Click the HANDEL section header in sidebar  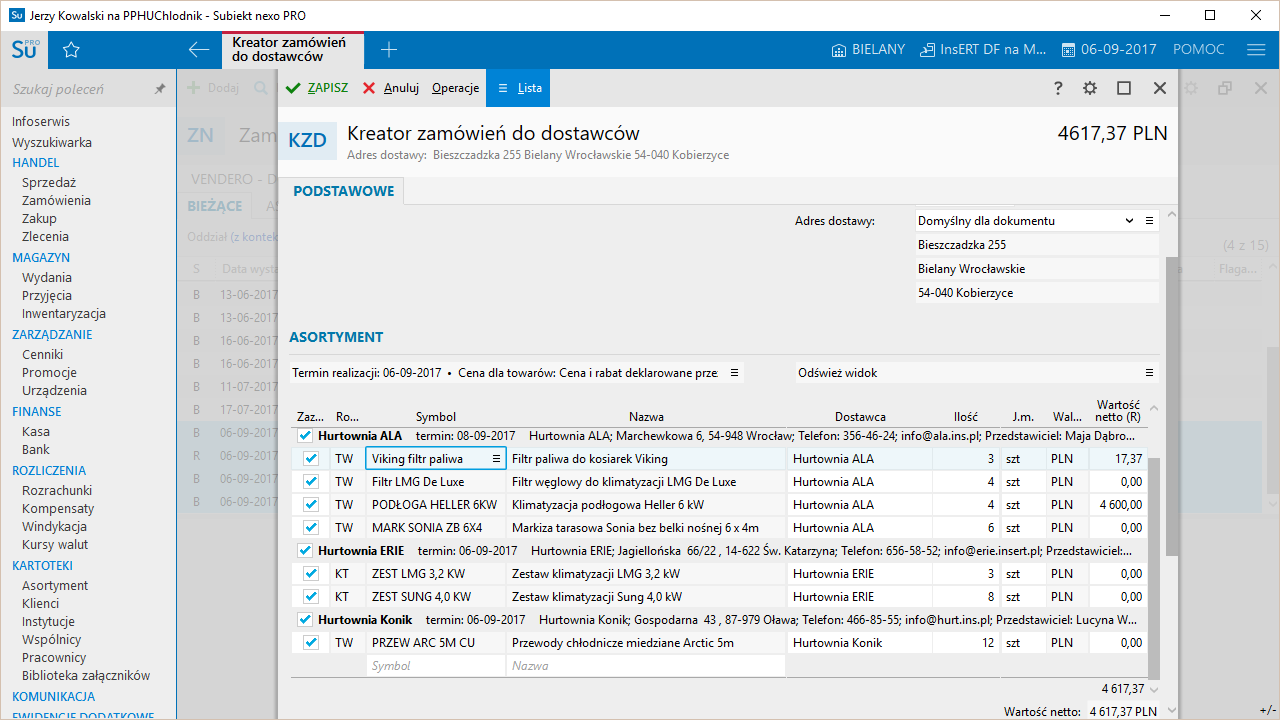[36, 162]
